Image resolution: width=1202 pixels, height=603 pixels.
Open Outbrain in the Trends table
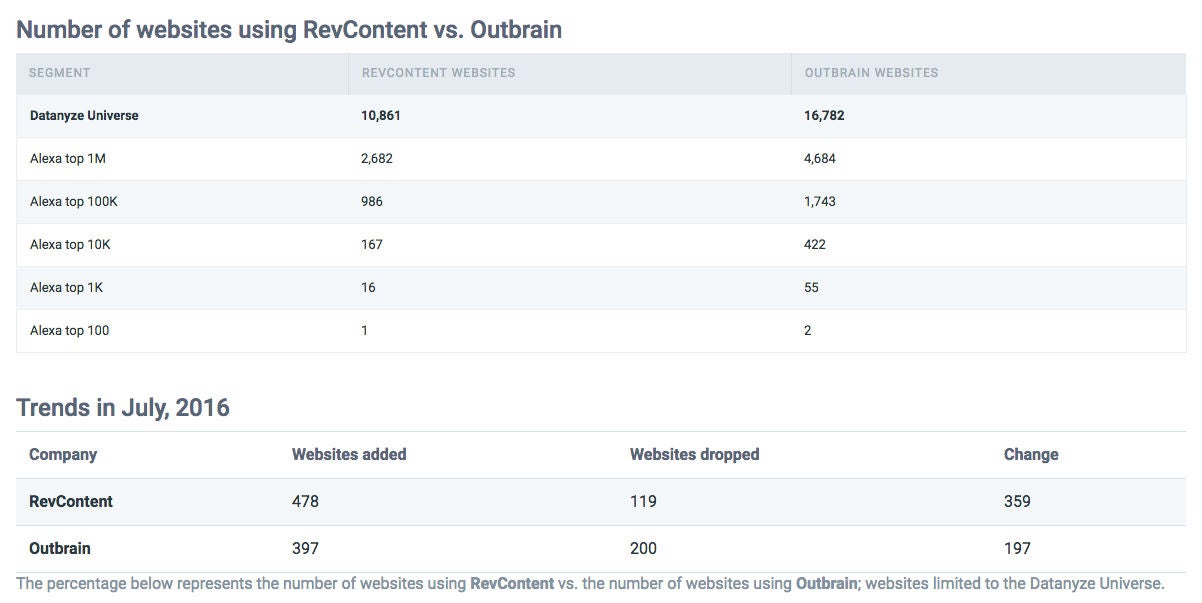[60, 549]
